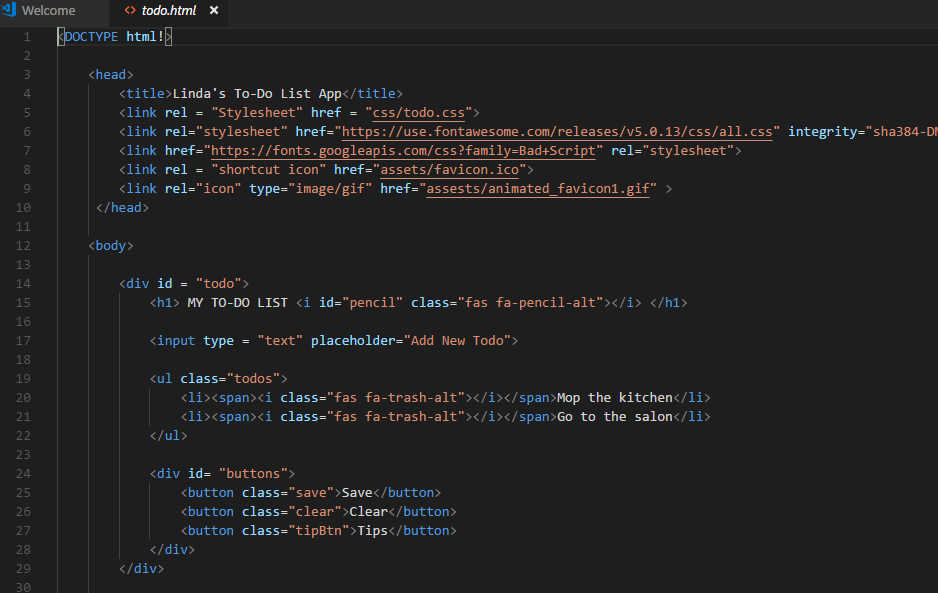Click the opening head tag

click(x=111, y=75)
